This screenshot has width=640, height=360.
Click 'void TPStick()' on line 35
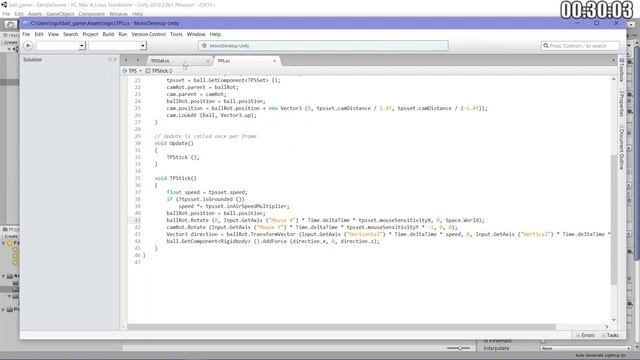[176, 178]
